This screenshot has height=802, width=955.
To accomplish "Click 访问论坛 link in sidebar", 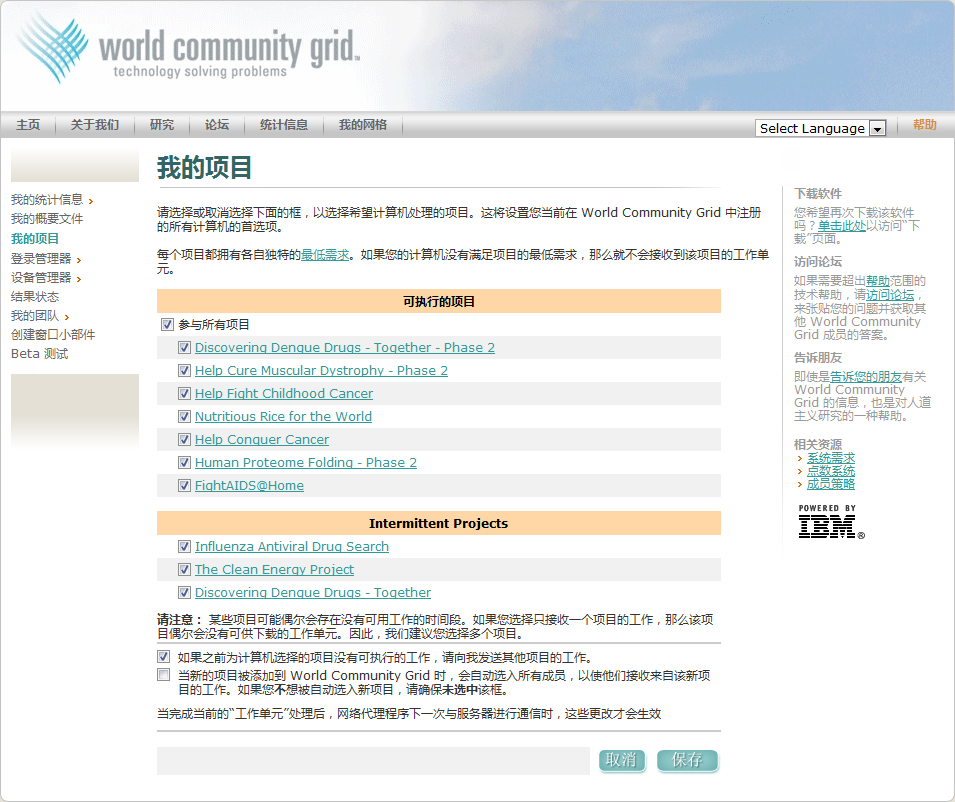I will pos(890,295).
